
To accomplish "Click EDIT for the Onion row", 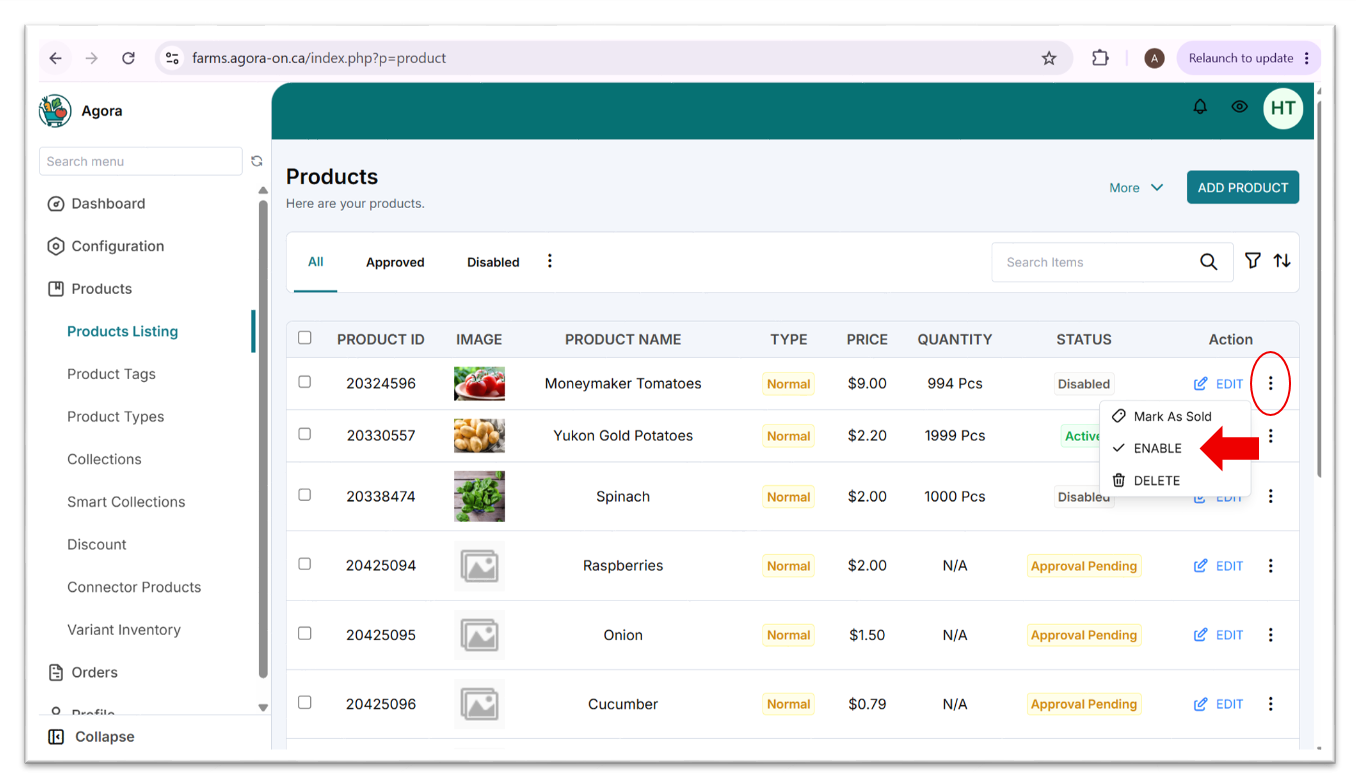I will 1218,635.
